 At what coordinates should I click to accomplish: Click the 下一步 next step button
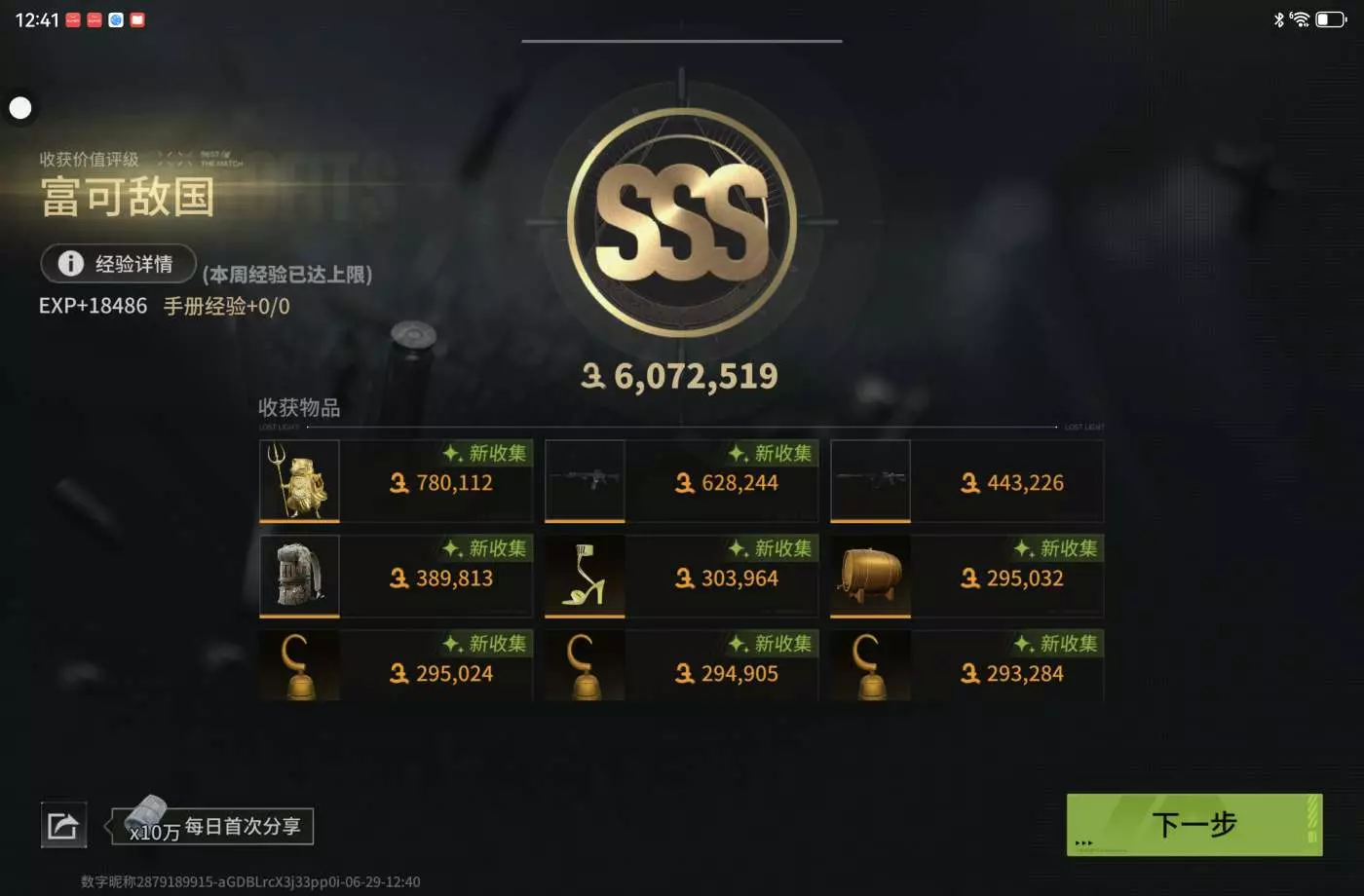[x=1194, y=825]
